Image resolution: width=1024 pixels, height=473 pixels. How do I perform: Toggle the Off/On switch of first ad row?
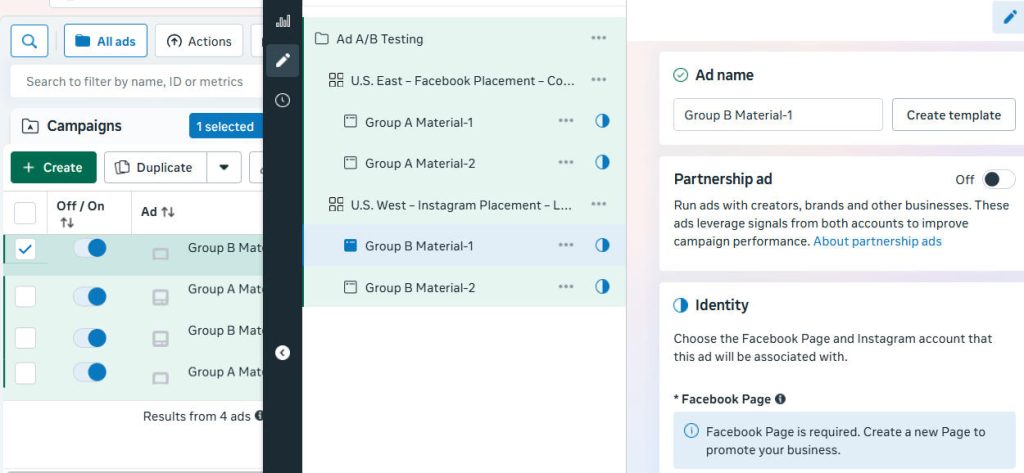(x=90, y=248)
